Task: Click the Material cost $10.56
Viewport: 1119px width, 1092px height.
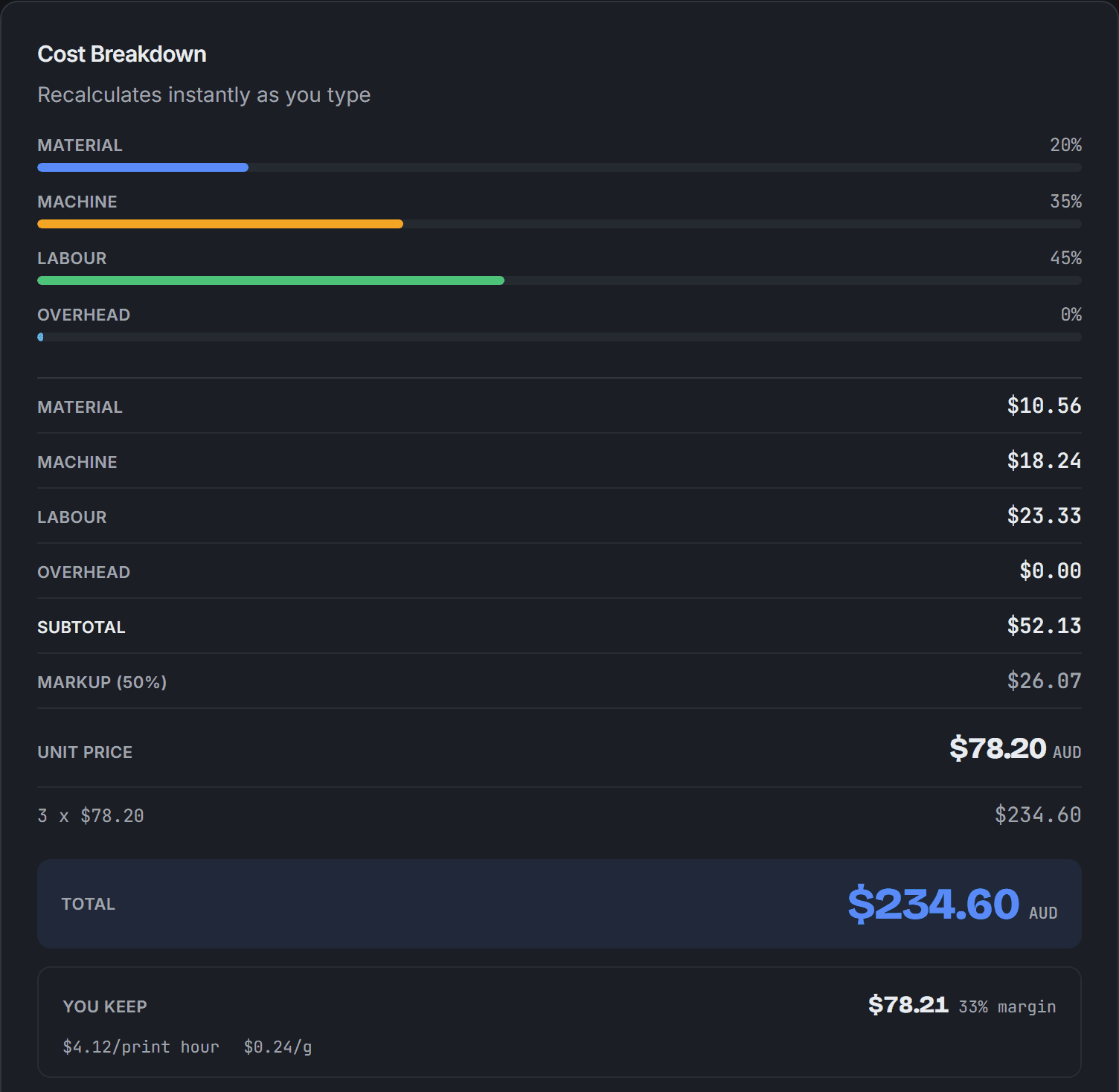Action: (1044, 405)
